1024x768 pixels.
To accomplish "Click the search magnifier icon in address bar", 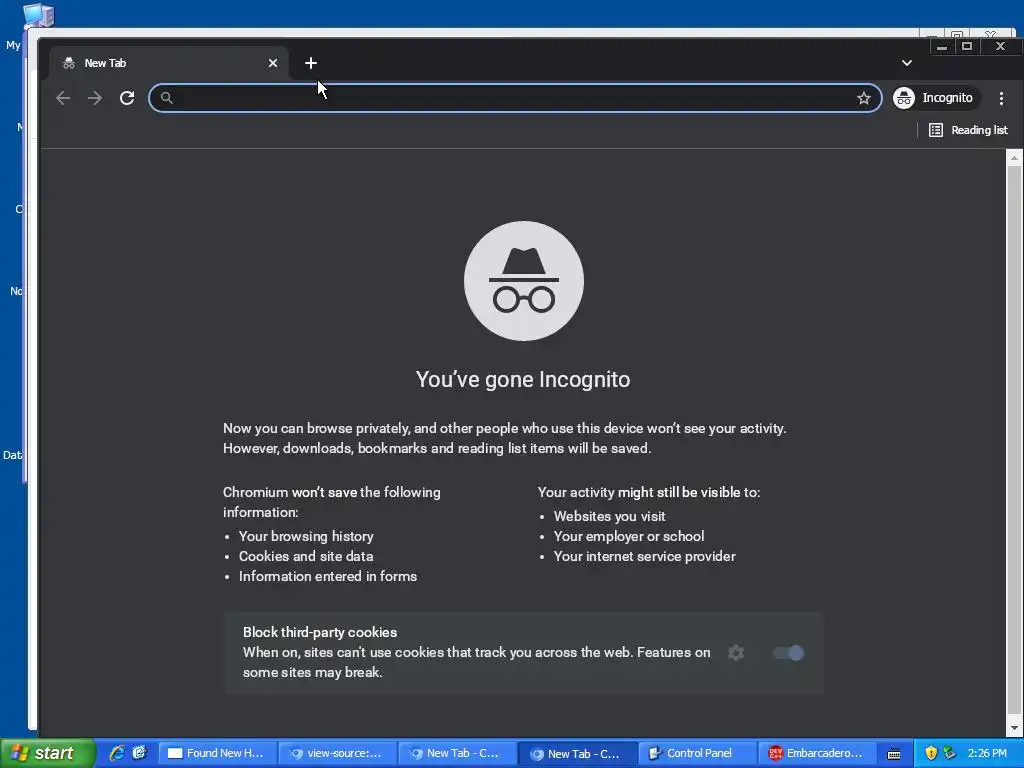I will [167, 98].
